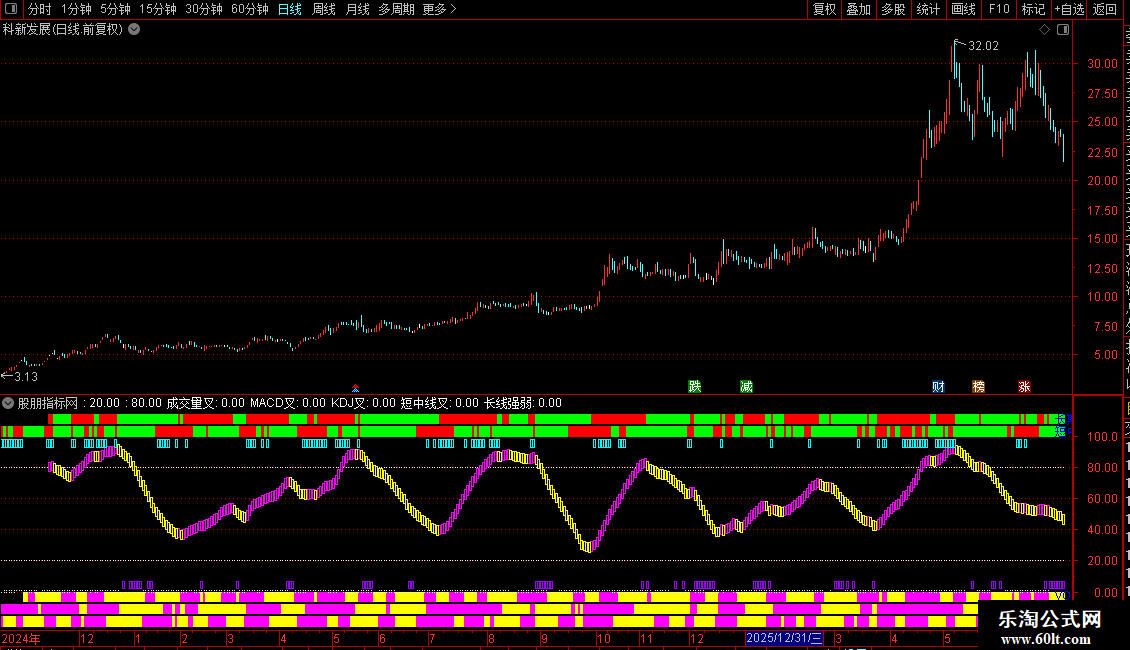The width and height of the screenshot is (1130, 650).
Task: Expand the 更多 periods menu
Action: (439, 9)
